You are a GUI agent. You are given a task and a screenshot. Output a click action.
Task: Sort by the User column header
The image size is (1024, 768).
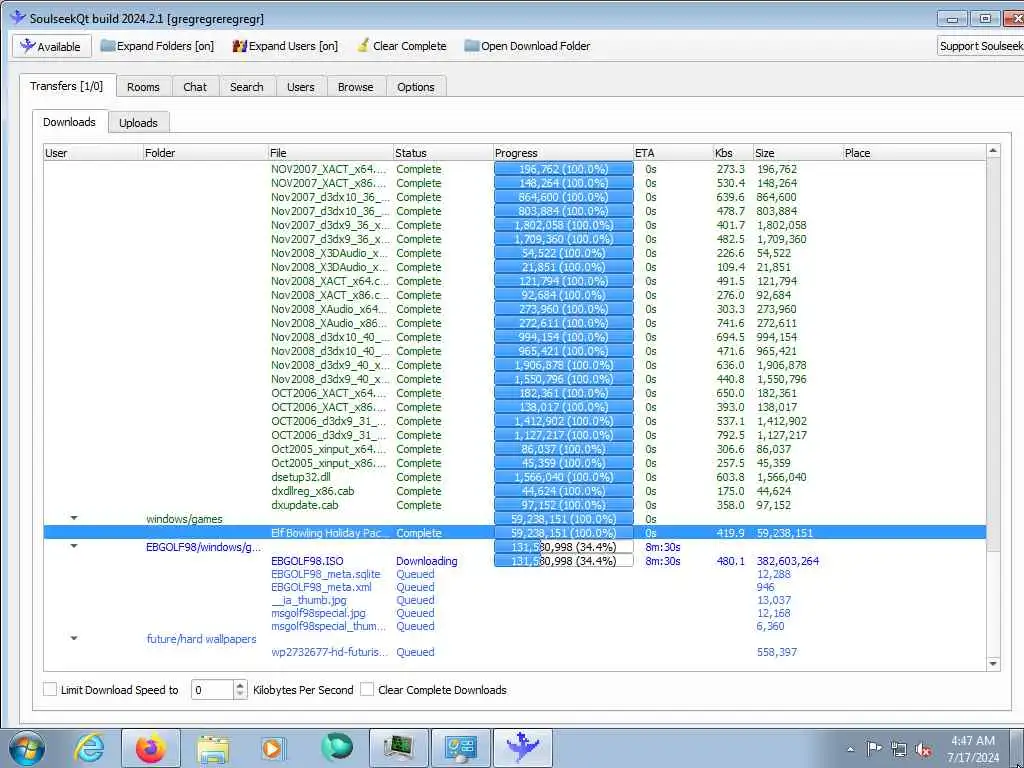tap(93, 153)
